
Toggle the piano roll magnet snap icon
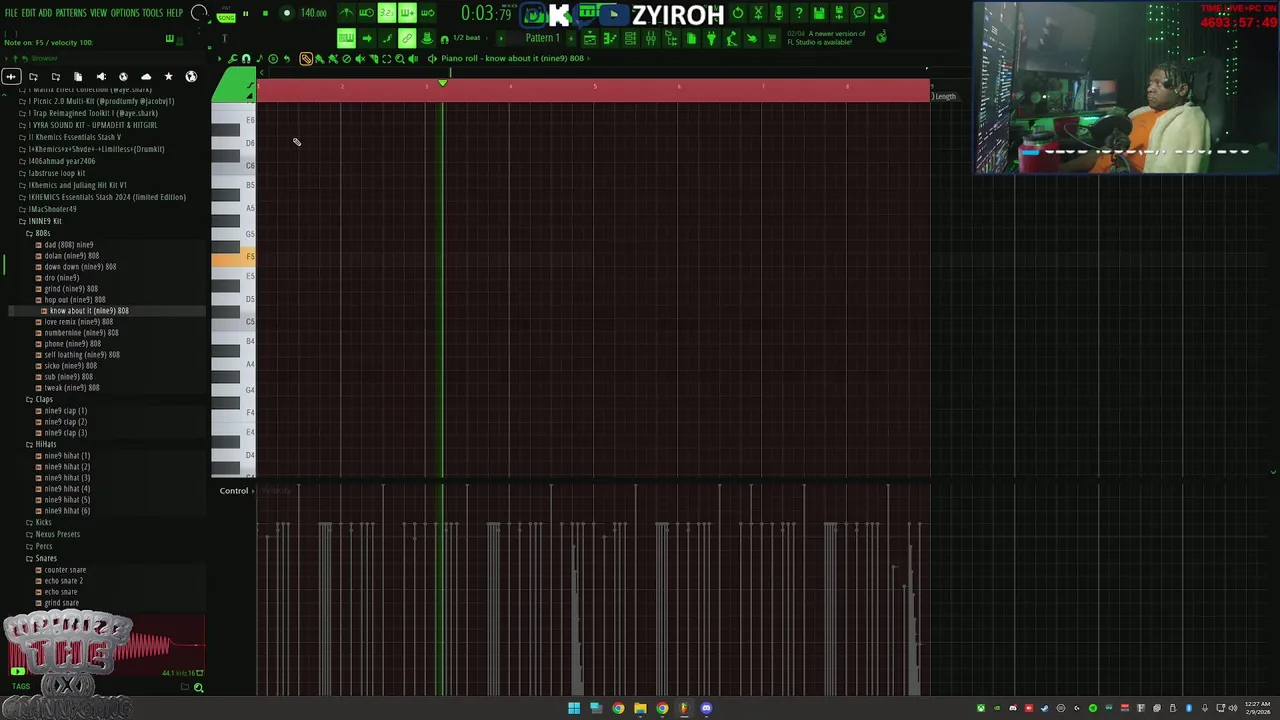(246, 59)
